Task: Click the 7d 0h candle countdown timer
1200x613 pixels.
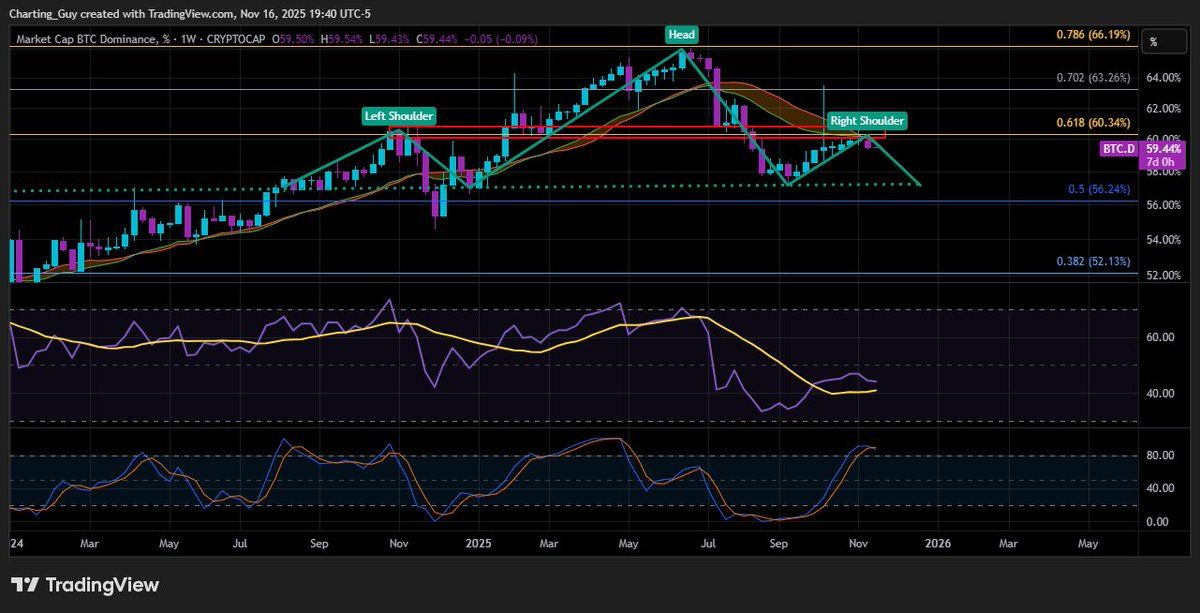Action: [1160, 159]
